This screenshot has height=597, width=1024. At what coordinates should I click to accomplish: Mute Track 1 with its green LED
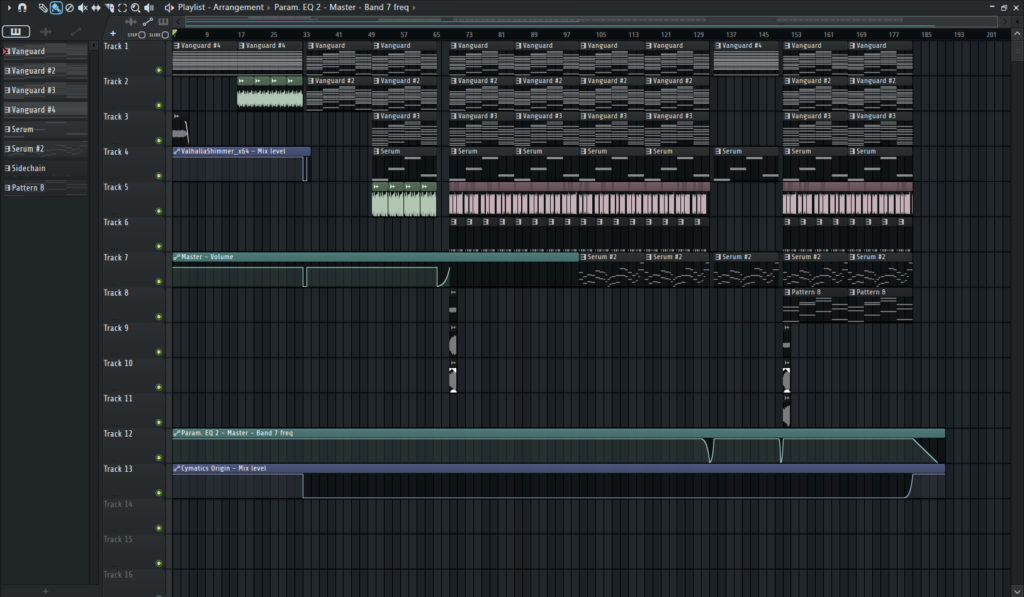click(x=158, y=70)
